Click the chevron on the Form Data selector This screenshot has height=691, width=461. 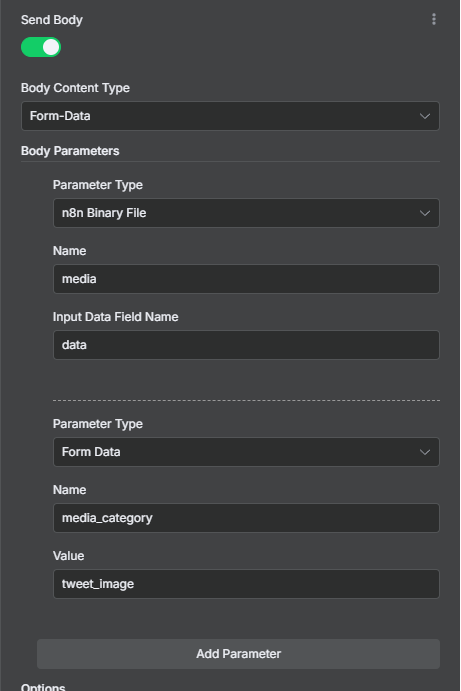pyautogui.click(x=425, y=452)
